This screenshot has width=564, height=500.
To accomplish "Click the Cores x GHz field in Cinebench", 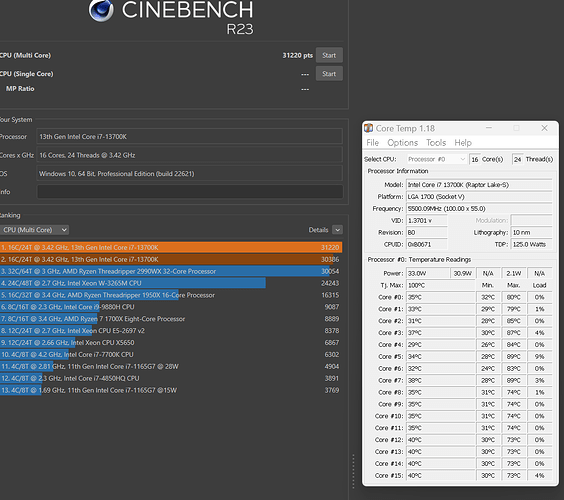I will [x=190, y=155].
